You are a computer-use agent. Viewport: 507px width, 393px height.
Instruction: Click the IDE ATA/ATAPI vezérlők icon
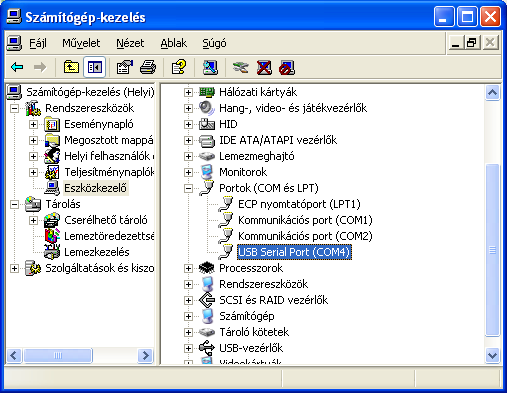207,140
